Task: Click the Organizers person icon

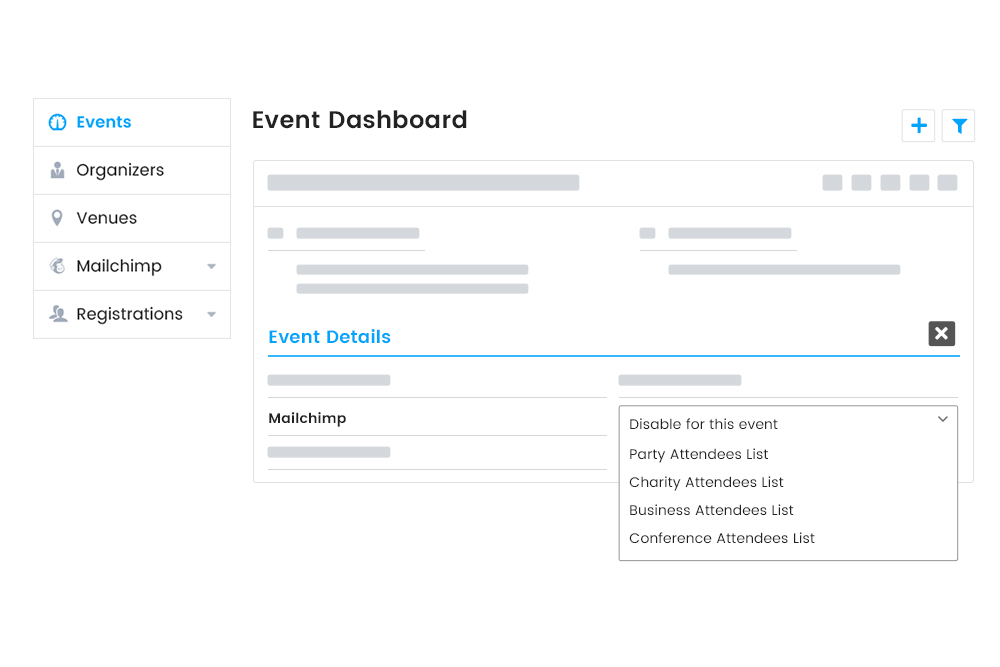Action: coord(57,171)
